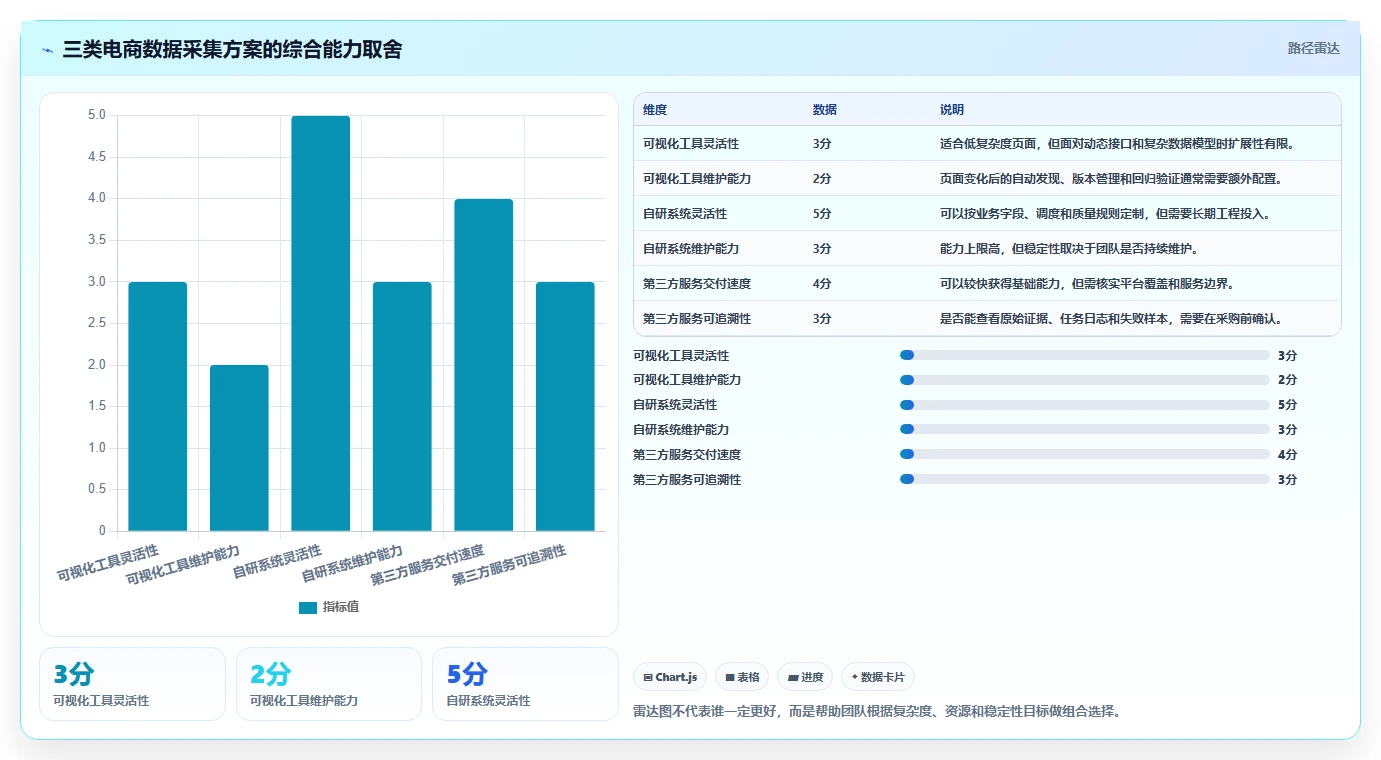1381x760 pixels.
Task: Click the 第三方服务交付速度 progress bar
Action: coord(1085,455)
